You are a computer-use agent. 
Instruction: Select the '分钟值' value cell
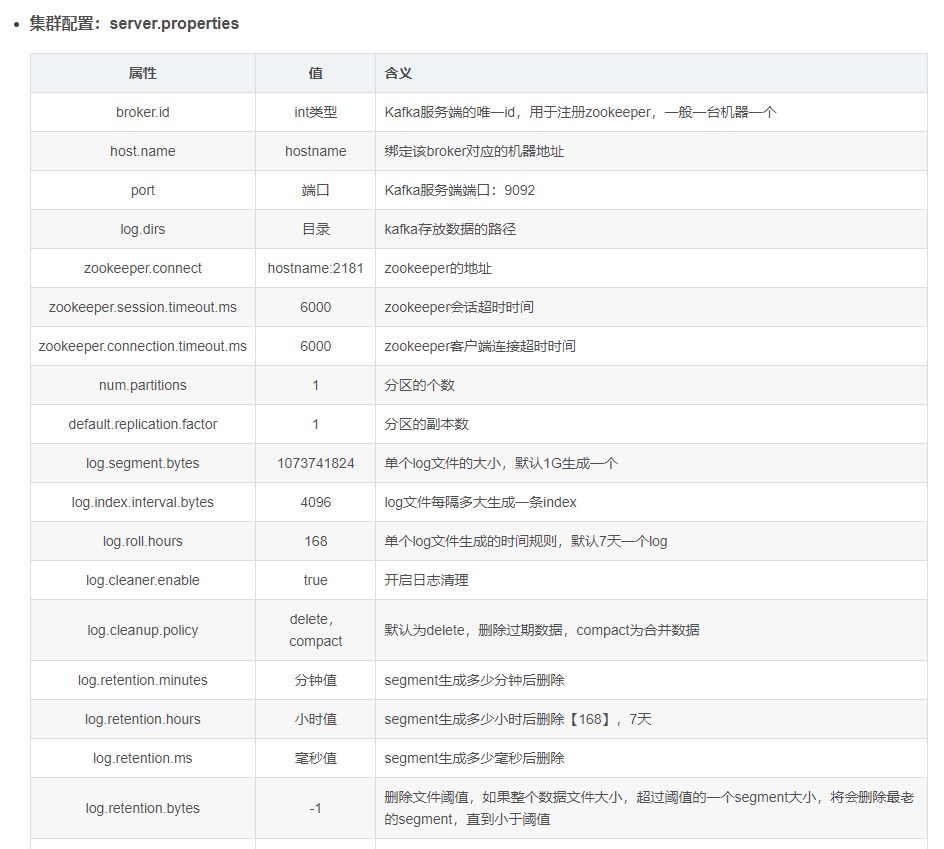tap(315, 680)
